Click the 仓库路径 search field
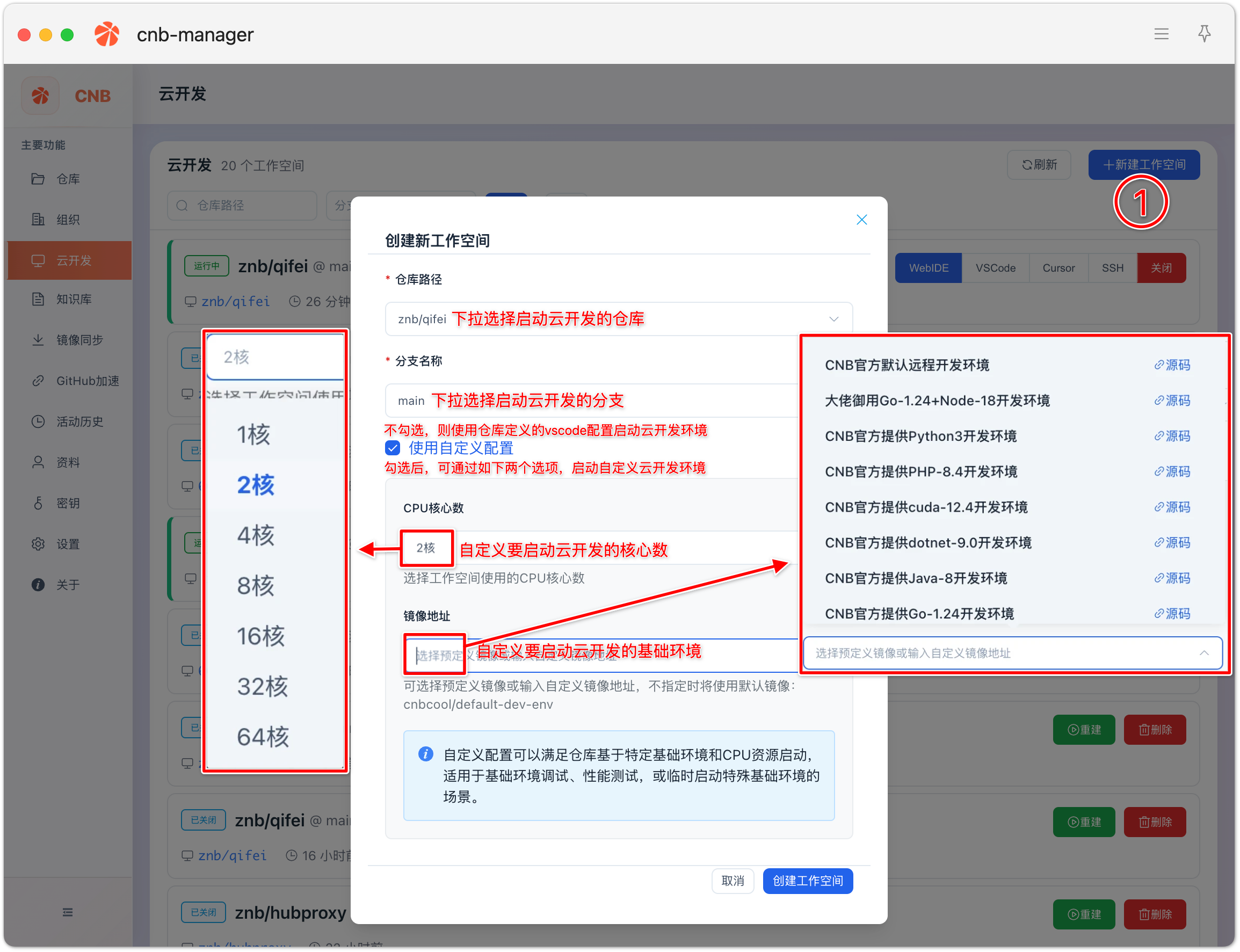 242,205
